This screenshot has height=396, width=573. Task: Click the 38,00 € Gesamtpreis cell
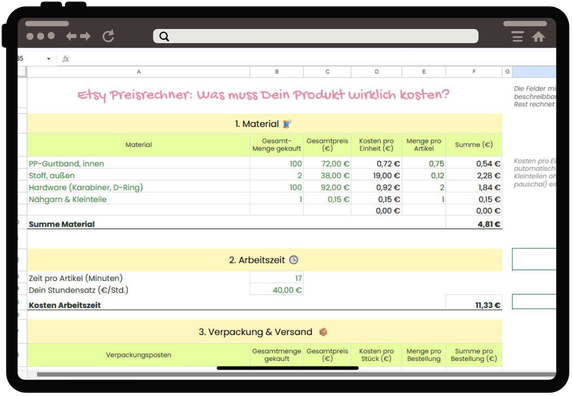click(327, 176)
